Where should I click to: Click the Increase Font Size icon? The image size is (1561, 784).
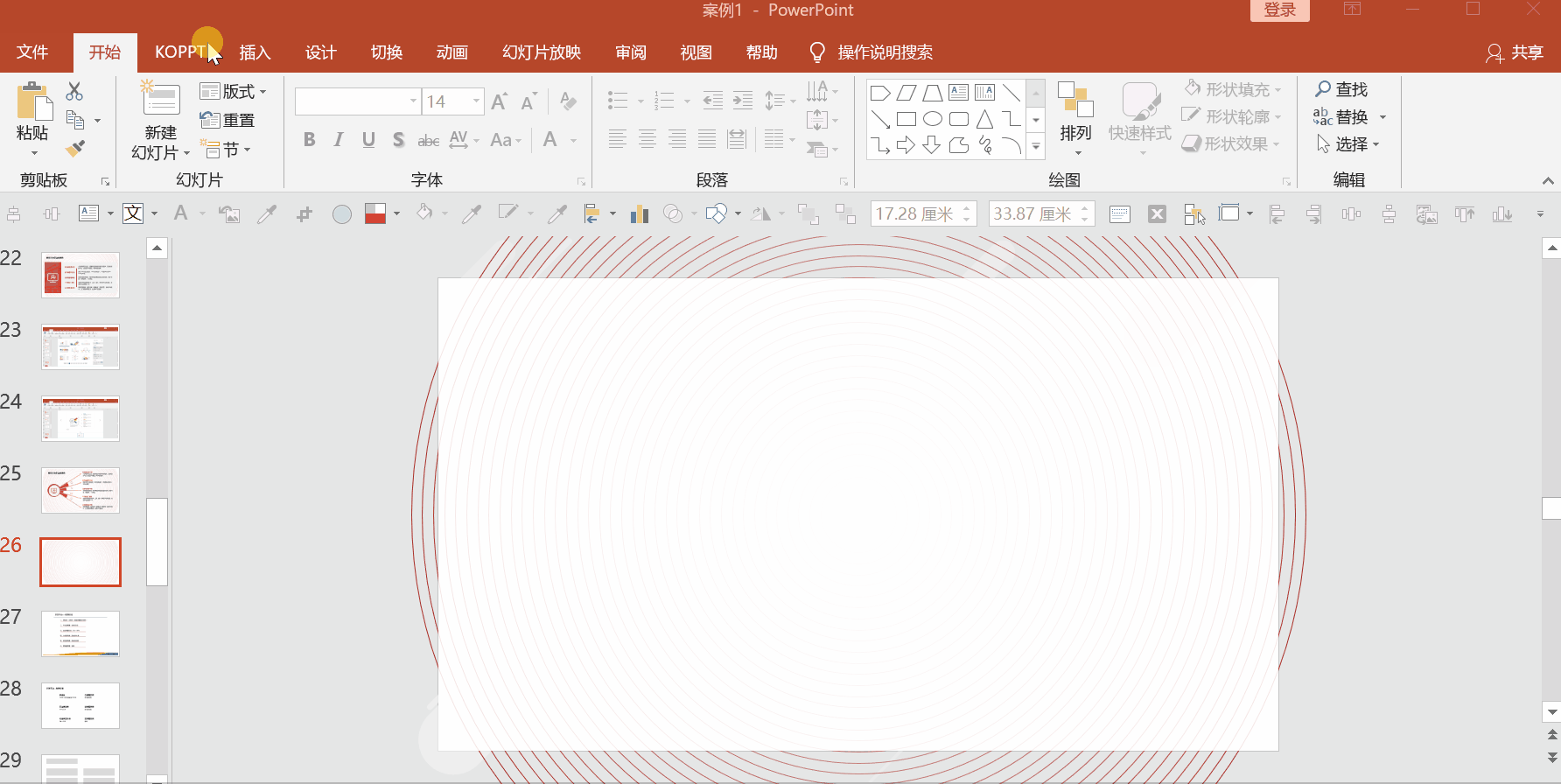[x=500, y=101]
